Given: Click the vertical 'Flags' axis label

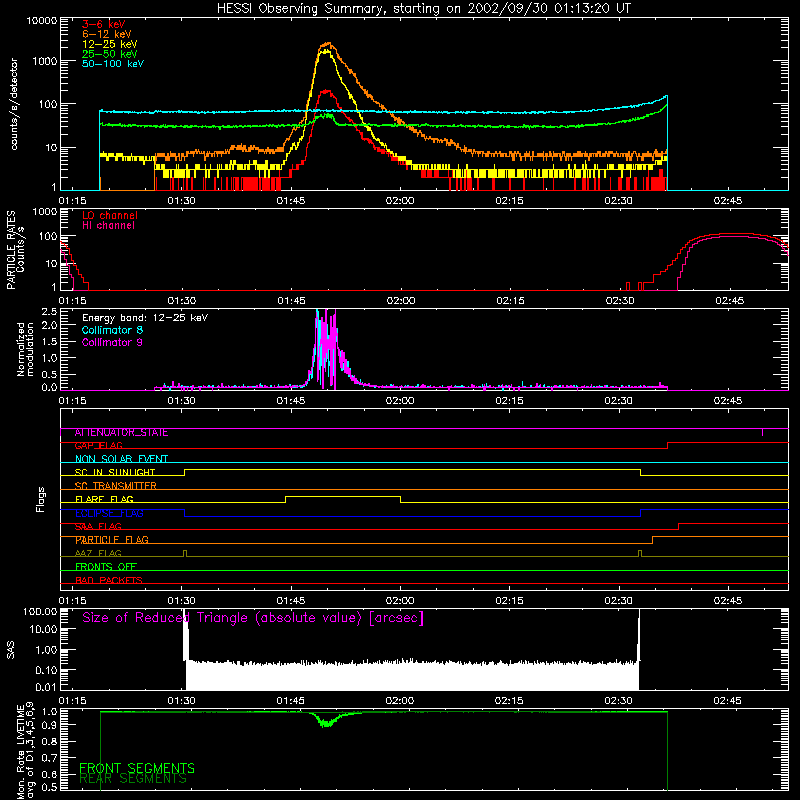Looking at the screenshot, I should pyautogui.click(x=41, y=499).
